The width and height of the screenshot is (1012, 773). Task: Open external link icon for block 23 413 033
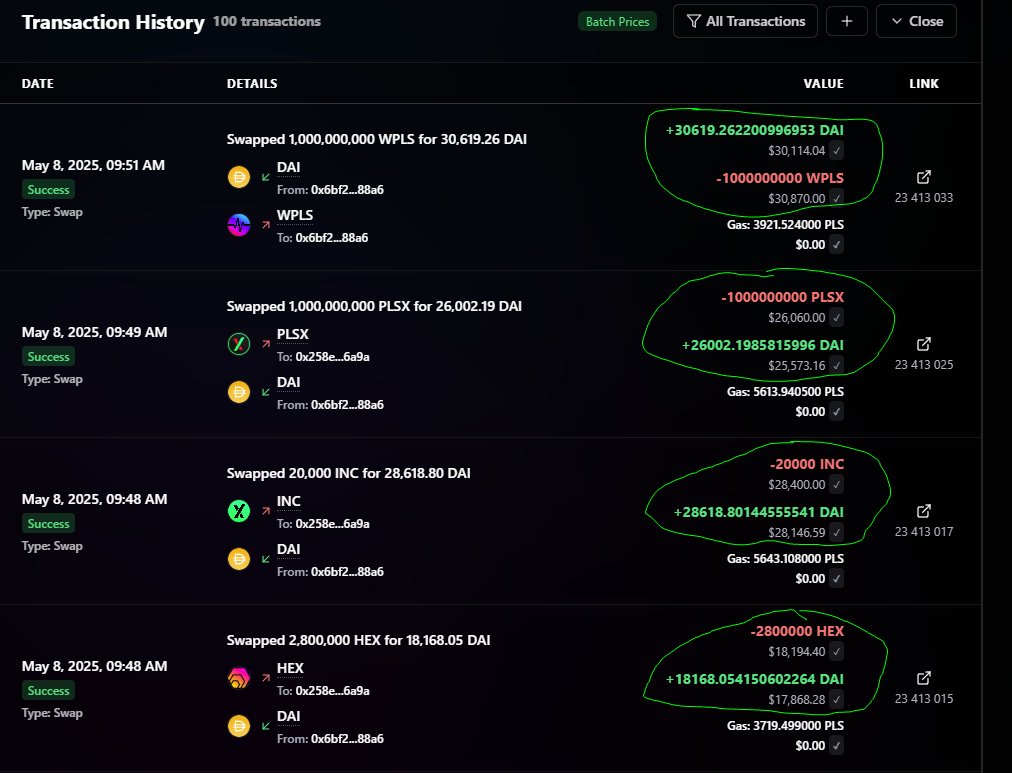[924, 177]
